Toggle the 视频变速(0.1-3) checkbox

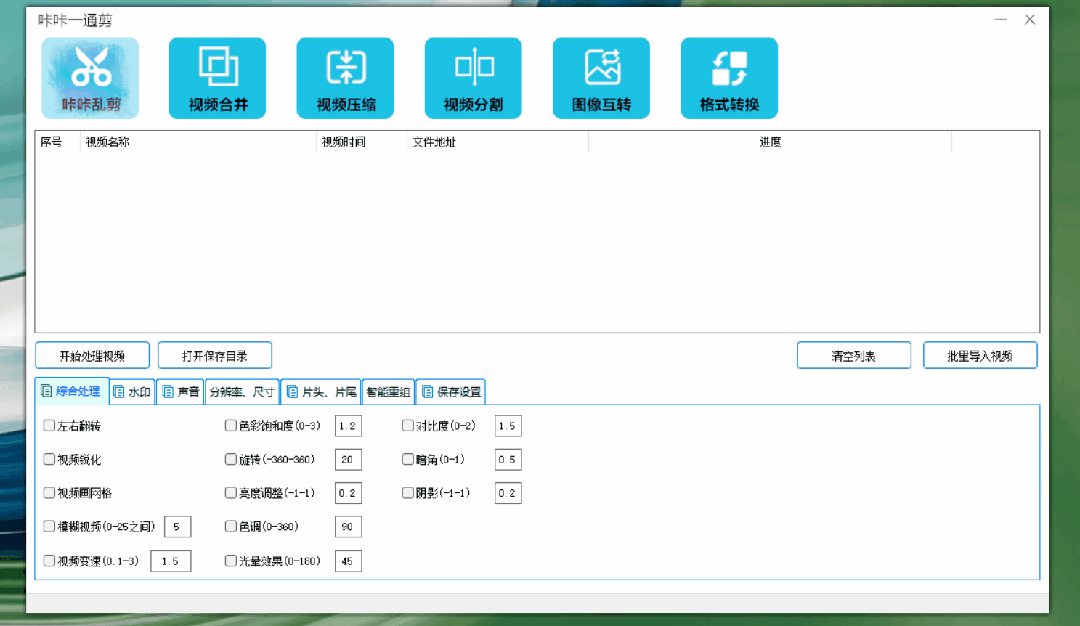(49, 561)
